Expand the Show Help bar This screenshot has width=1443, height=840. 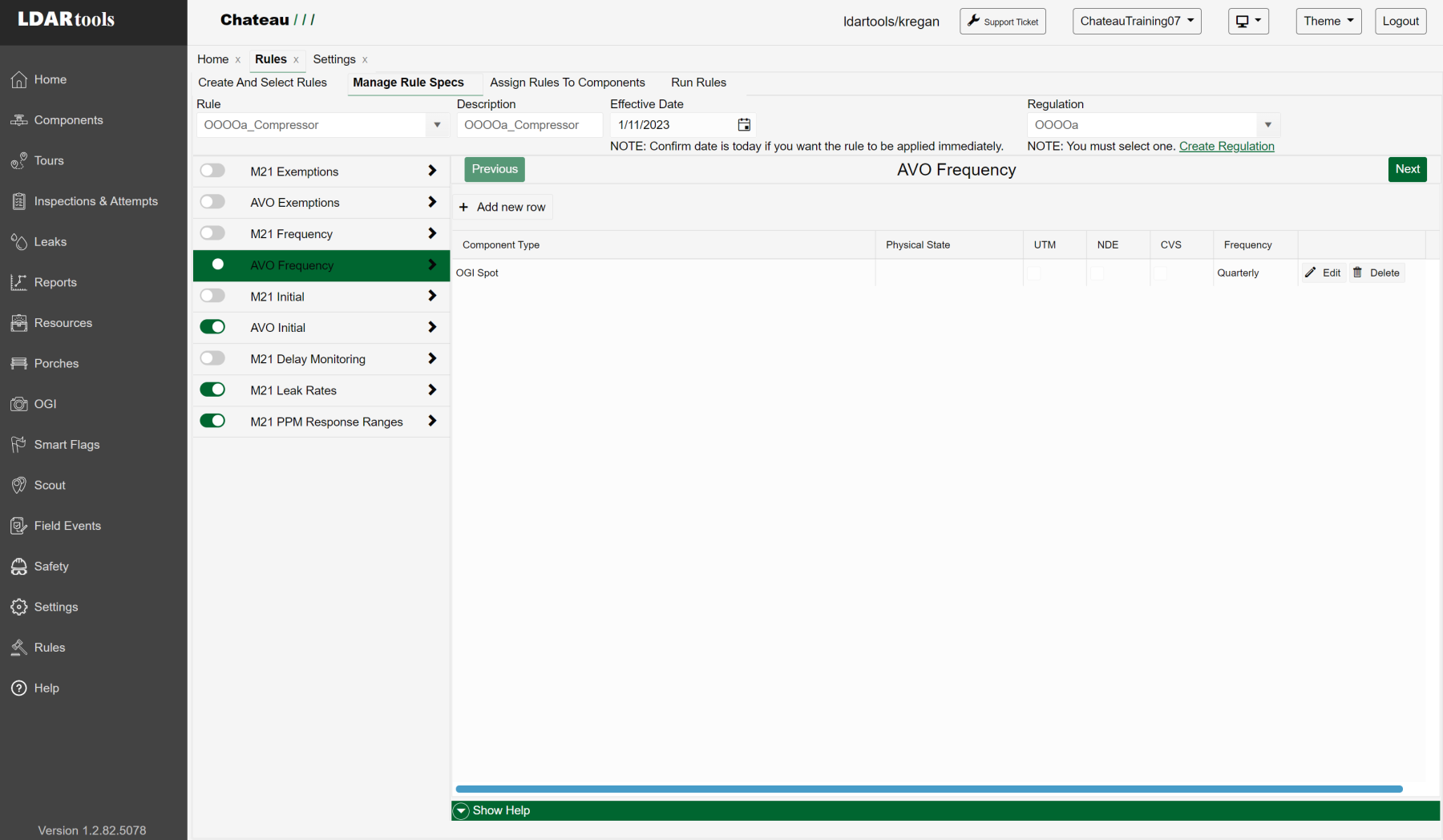pos(946,810)
